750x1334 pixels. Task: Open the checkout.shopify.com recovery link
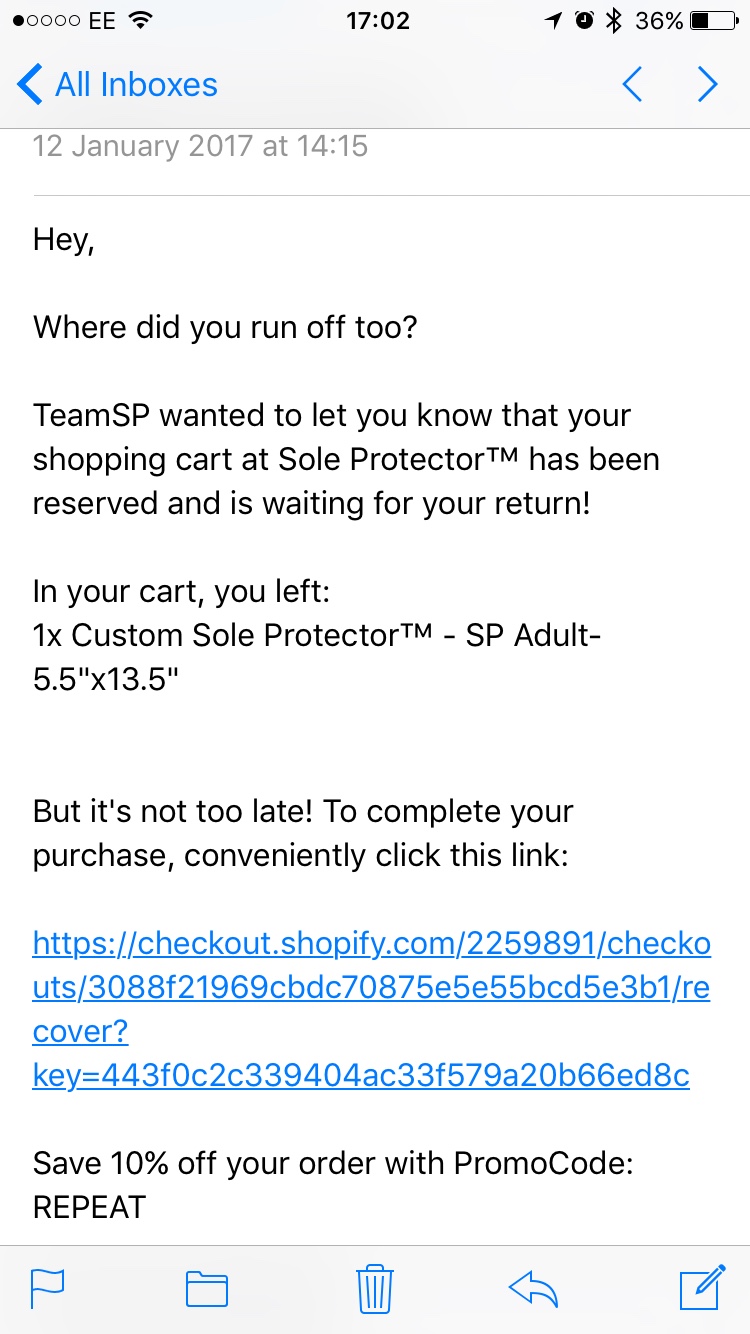tap(372, 1009)
